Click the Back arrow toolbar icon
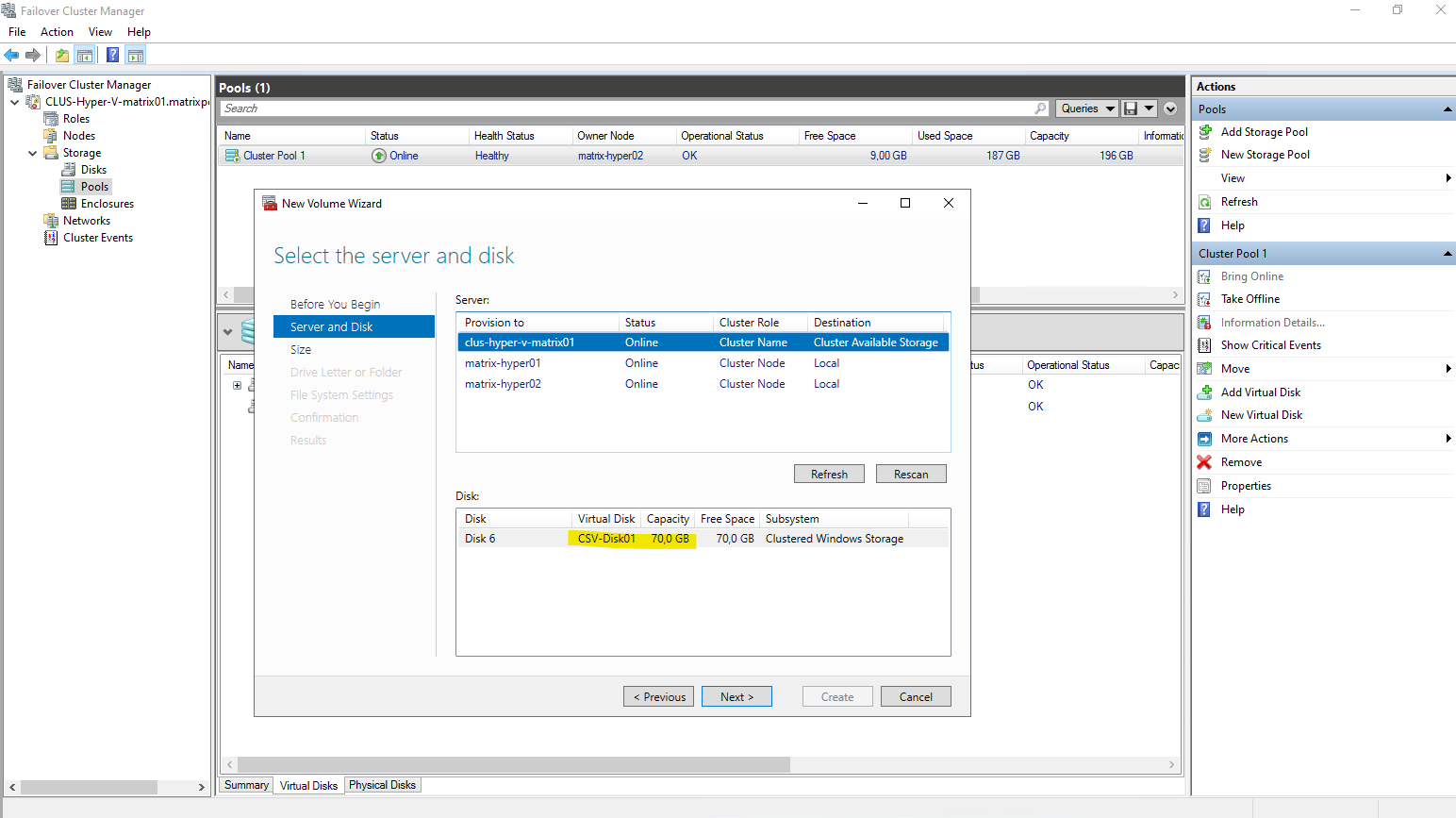 point(11,56)
